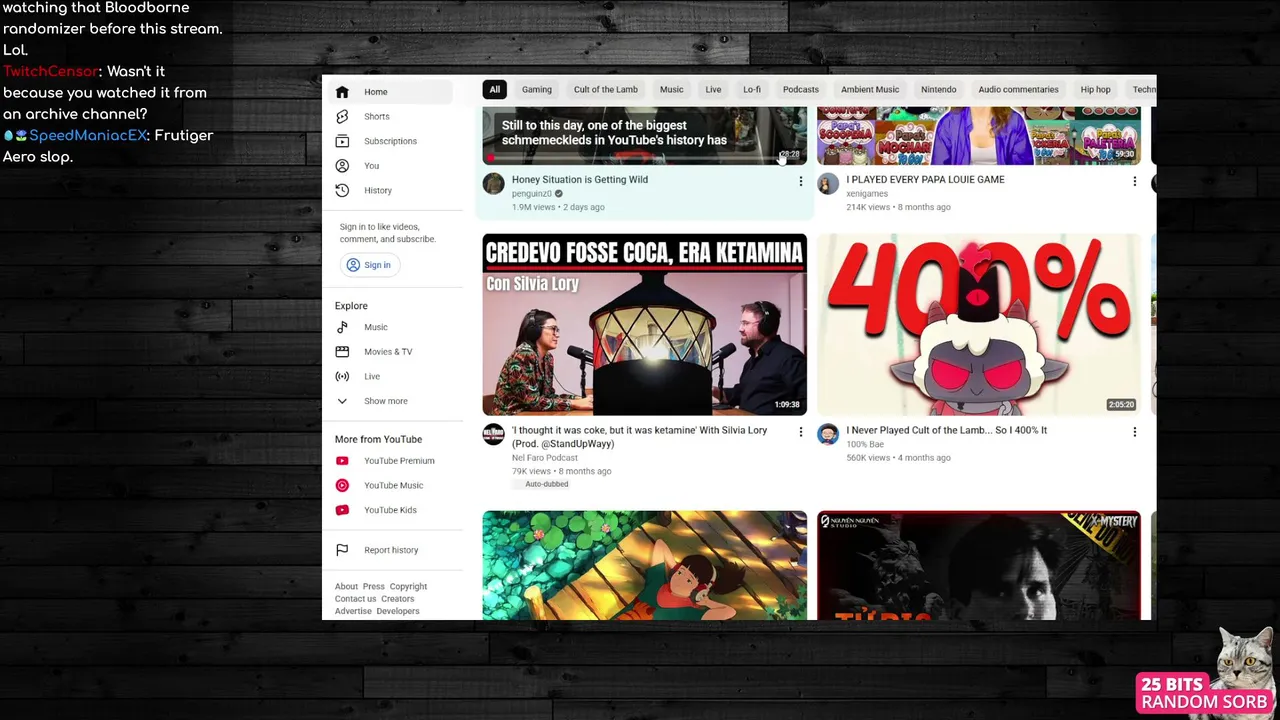The image size is (1280, 720).
Task: Open YouTube Kids in the sidebar
Action: [390, 510]
